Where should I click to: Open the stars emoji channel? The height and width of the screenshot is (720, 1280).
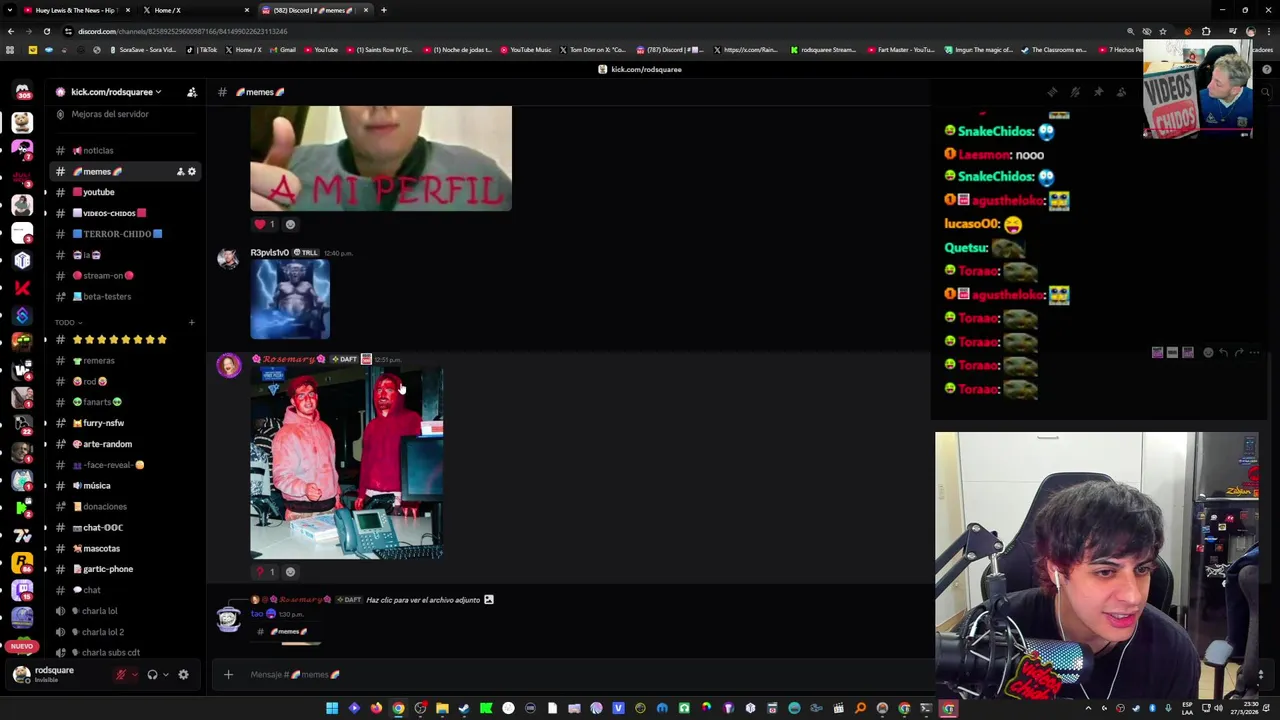pos(119,340)
